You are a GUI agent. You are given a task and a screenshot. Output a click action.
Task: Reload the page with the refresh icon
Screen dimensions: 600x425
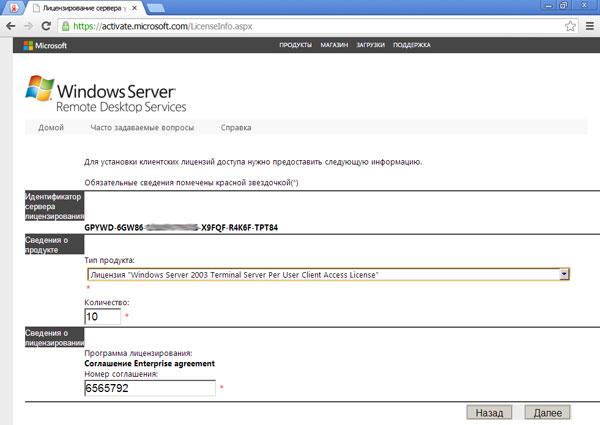[x=46, y=26]
